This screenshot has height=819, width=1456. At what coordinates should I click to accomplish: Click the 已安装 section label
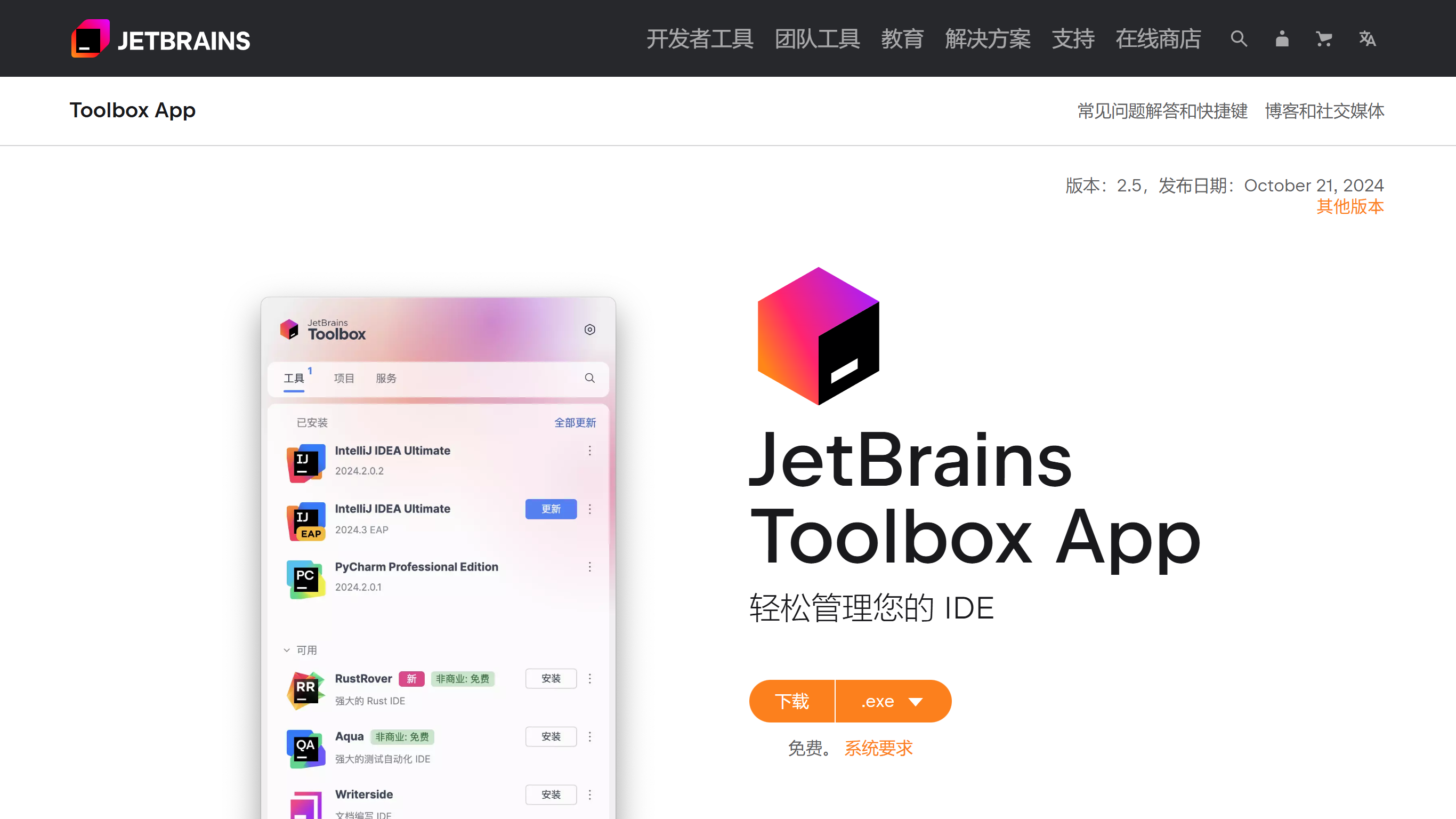point(312,423)
